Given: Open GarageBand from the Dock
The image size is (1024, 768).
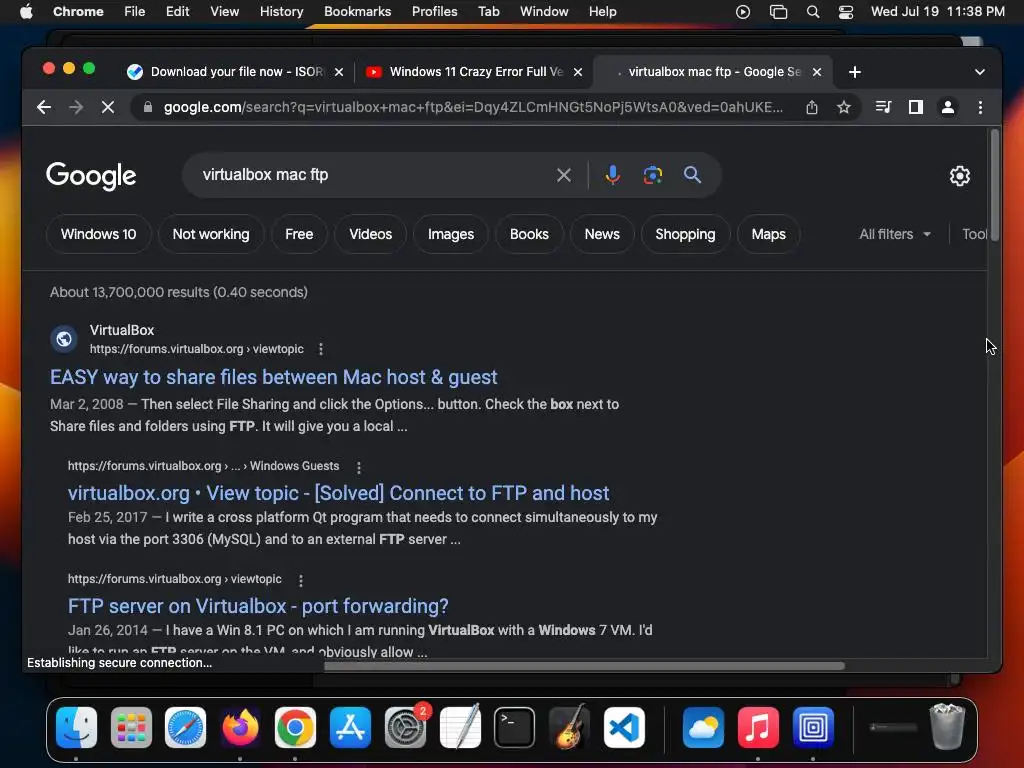Looking at the screenshot, I should click(569, 728).
